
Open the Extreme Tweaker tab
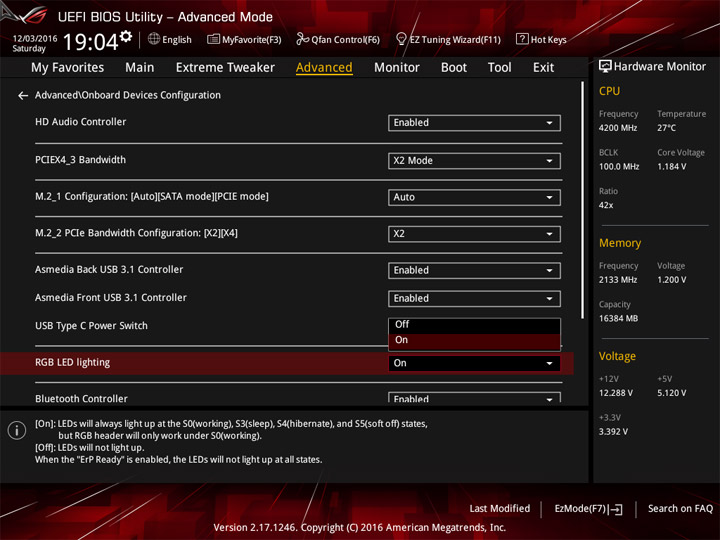(225, 68)
